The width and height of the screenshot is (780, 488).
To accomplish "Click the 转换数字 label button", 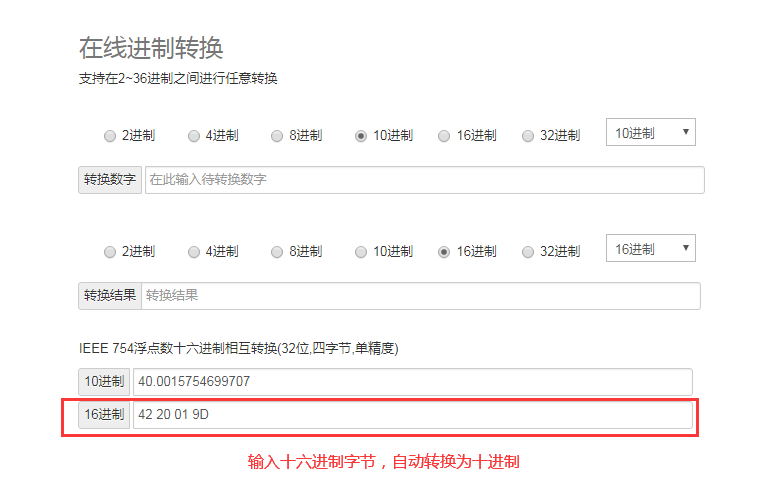I will click(x=110, y=180).
